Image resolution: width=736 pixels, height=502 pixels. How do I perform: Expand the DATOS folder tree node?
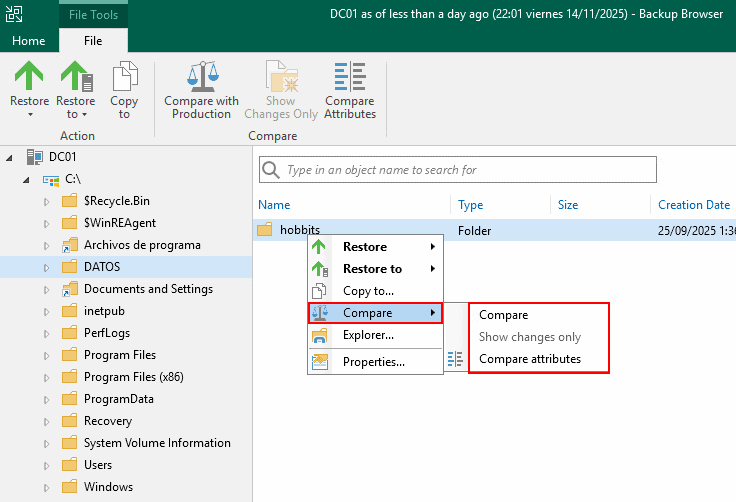point(46,267)
